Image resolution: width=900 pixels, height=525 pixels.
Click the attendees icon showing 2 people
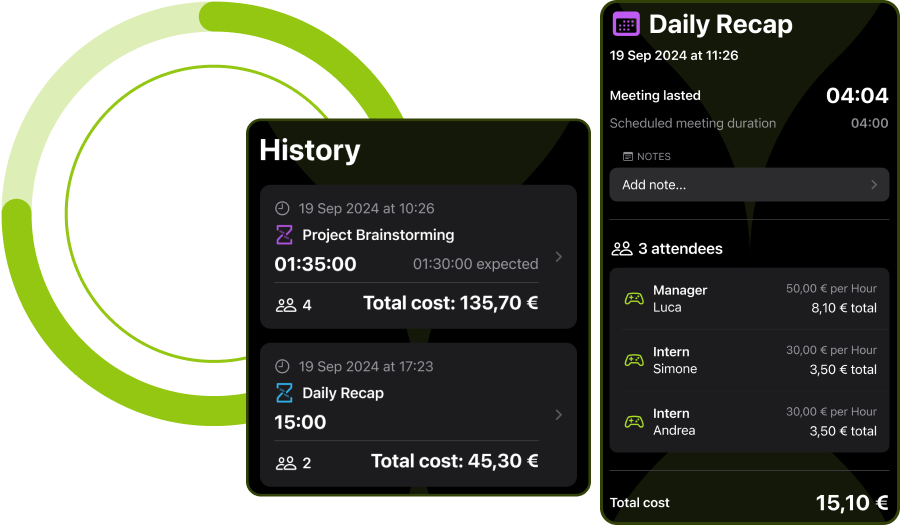(286, 463)
